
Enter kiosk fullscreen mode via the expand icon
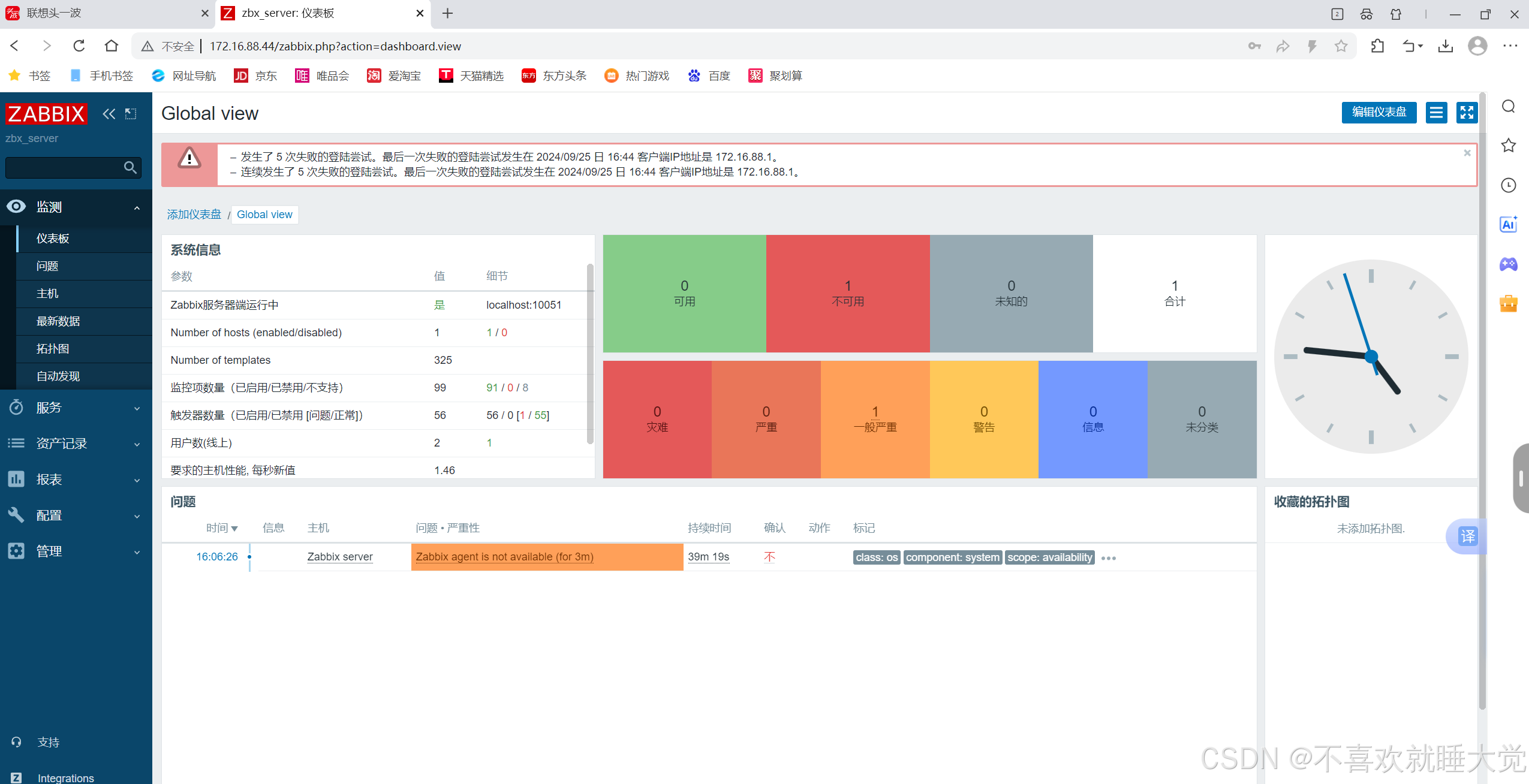coord(1467,113)
